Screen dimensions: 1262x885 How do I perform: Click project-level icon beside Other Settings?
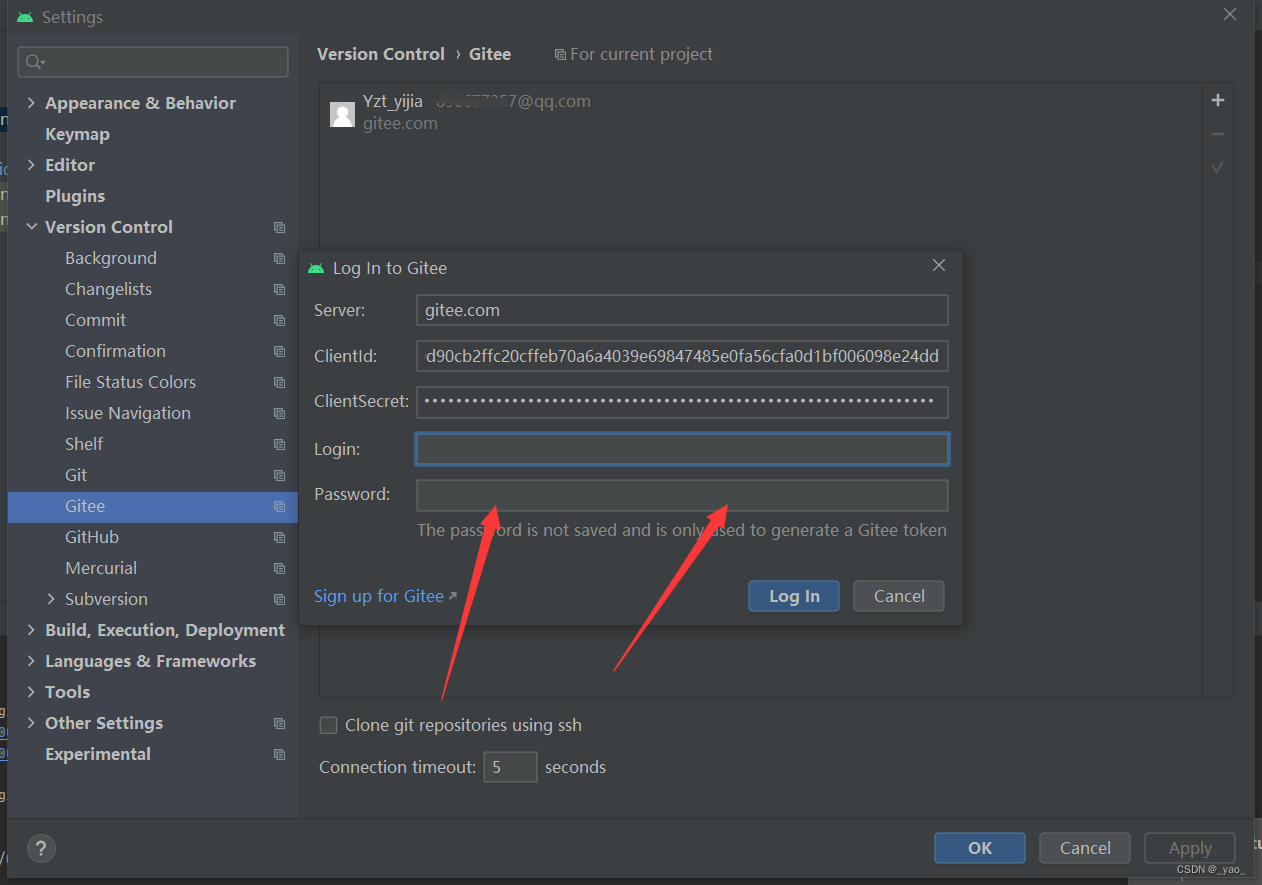279,723
